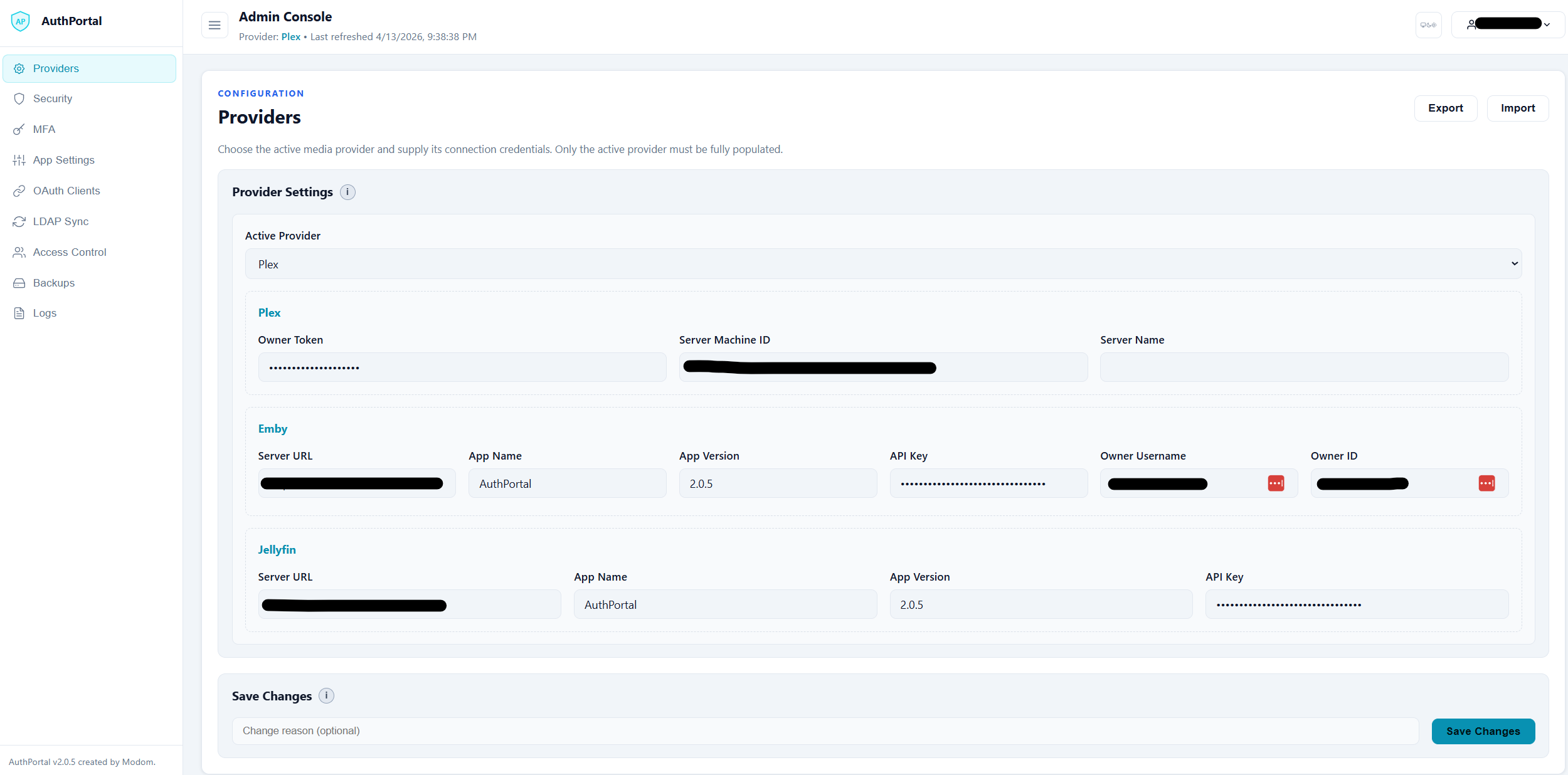This screenshot has height=775, width=1568.
Task: Click the MFA key icon
Action: (19, 130)
